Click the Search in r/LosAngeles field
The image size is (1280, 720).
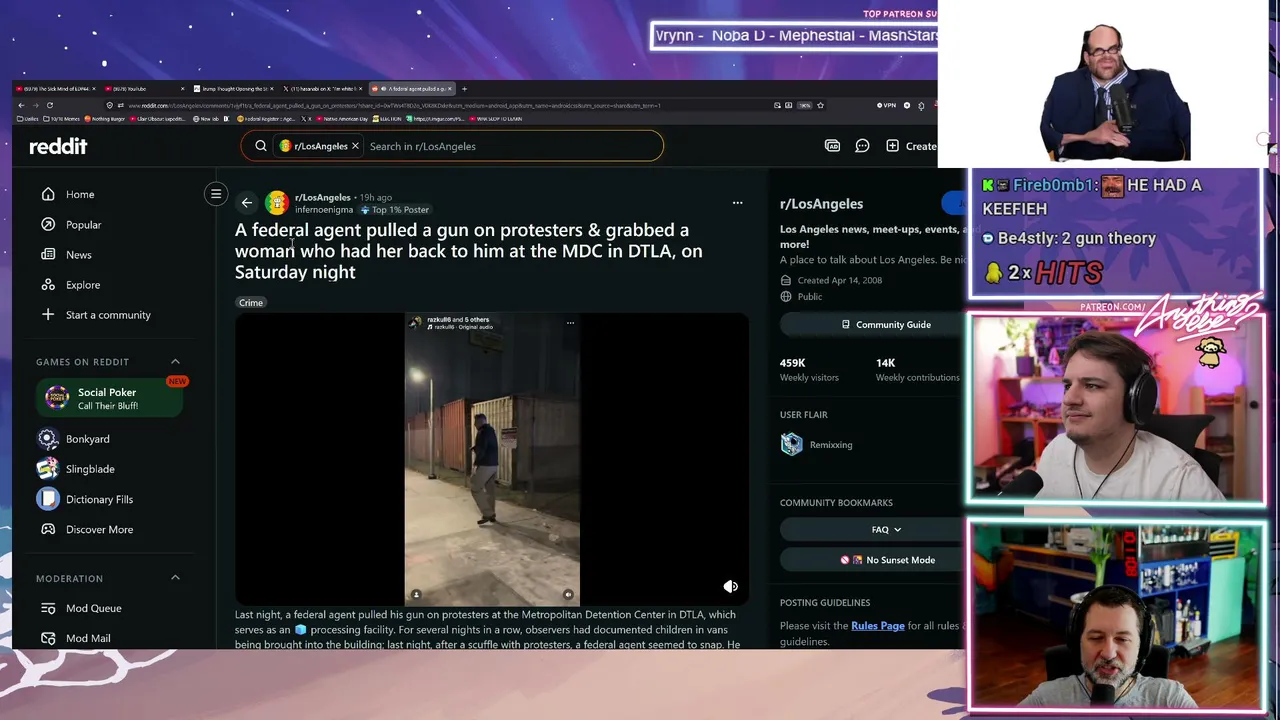[510, 146]
